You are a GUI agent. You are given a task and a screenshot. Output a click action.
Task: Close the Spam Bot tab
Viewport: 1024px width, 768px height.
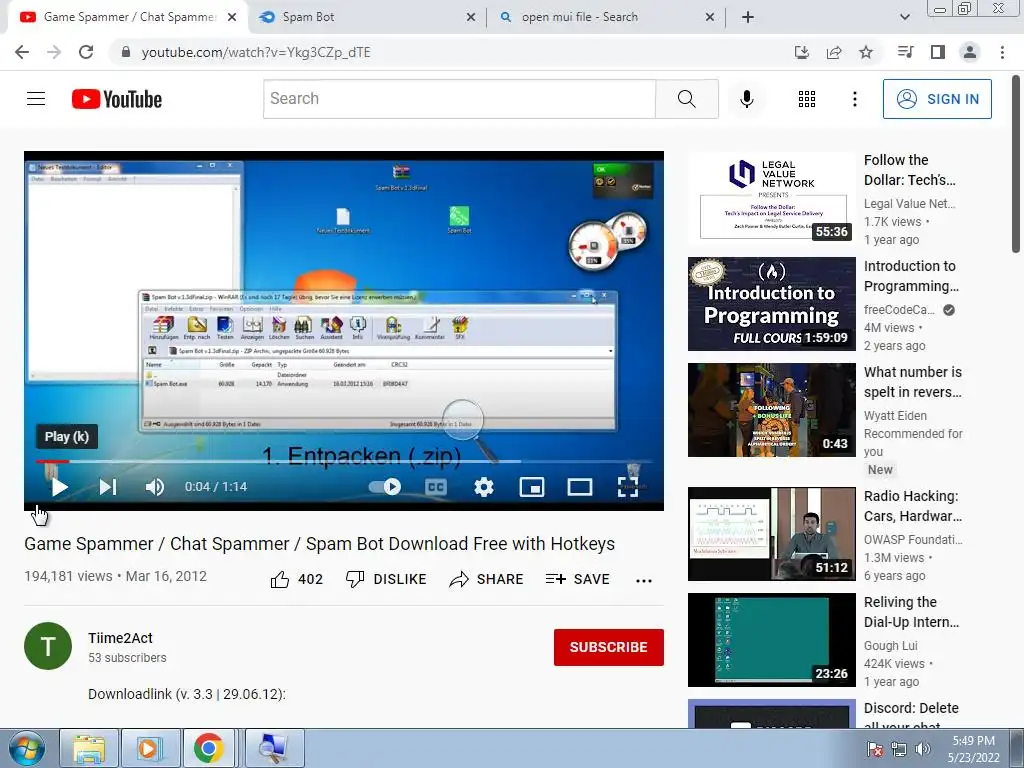pos(471,18)
